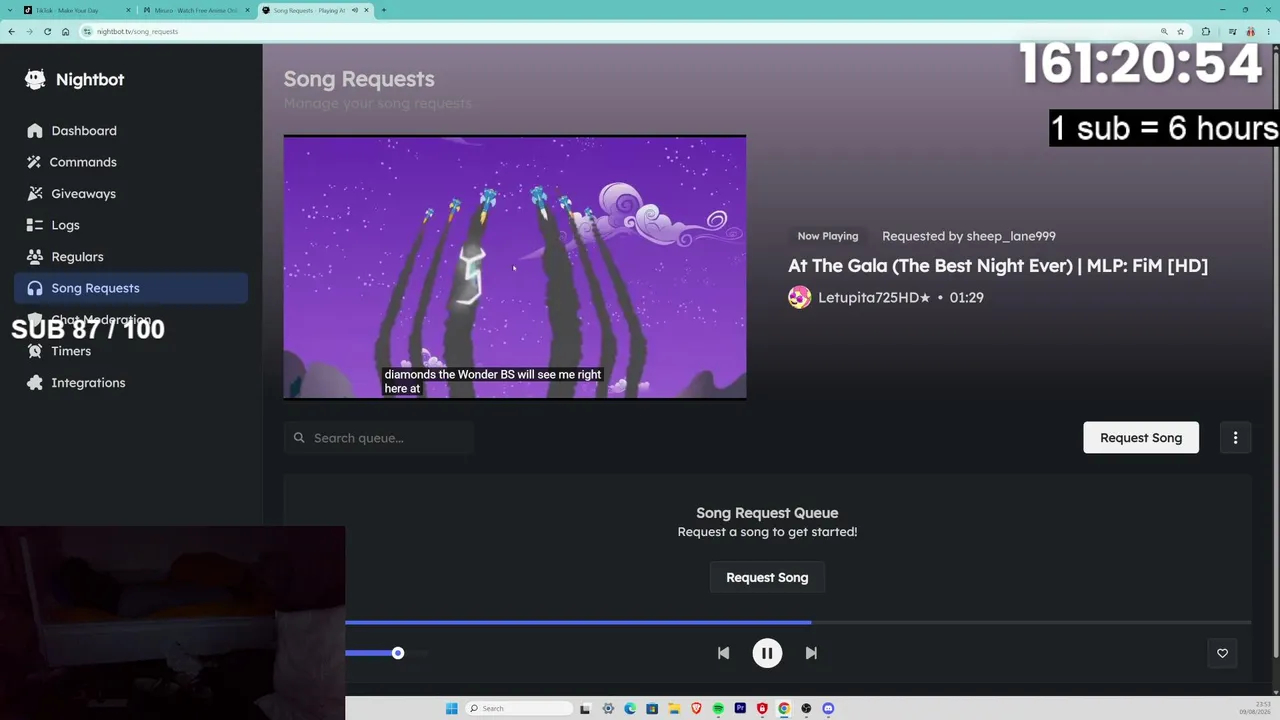Open the browser extensions puzzle menu
Image resolution: width=1280 pixels, height=720 pixels.
(x=1206, y=31)
